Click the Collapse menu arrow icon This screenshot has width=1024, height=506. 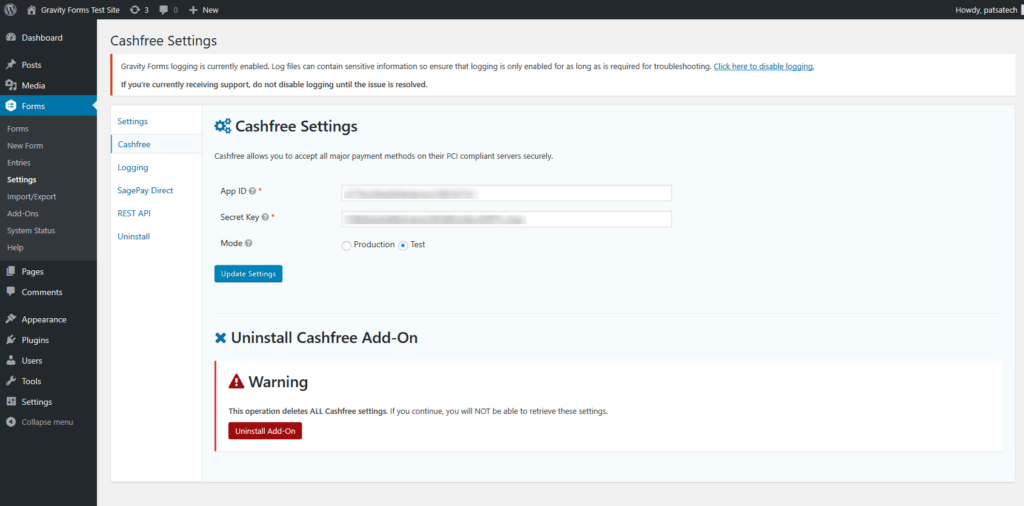(10, 422)
